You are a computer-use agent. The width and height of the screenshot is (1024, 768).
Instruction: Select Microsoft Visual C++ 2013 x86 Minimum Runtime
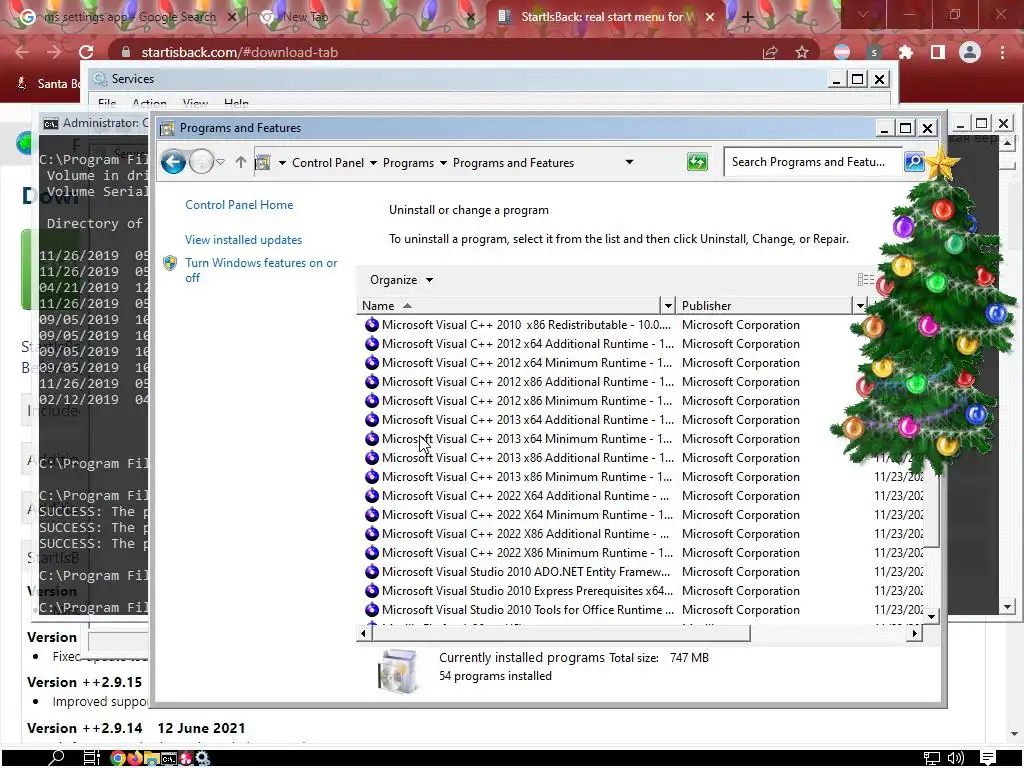coord(526,477)
